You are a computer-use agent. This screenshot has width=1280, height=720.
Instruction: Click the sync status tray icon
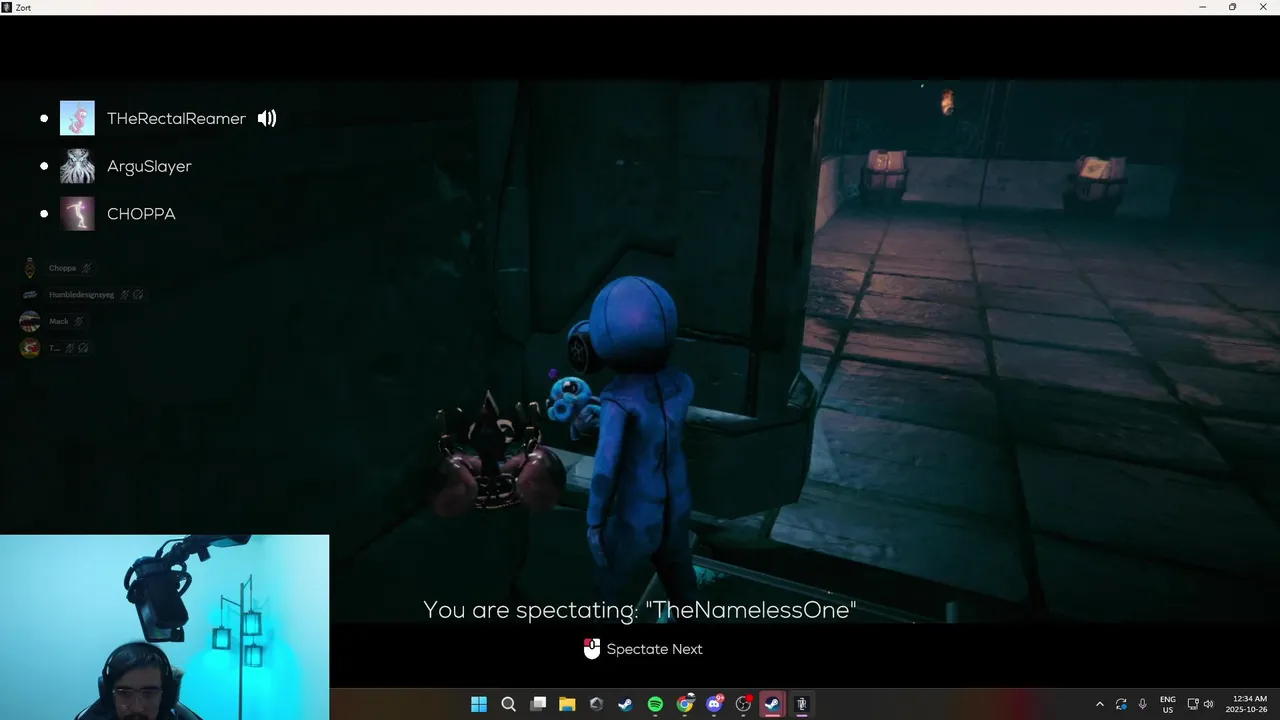tap(1121, 704)
